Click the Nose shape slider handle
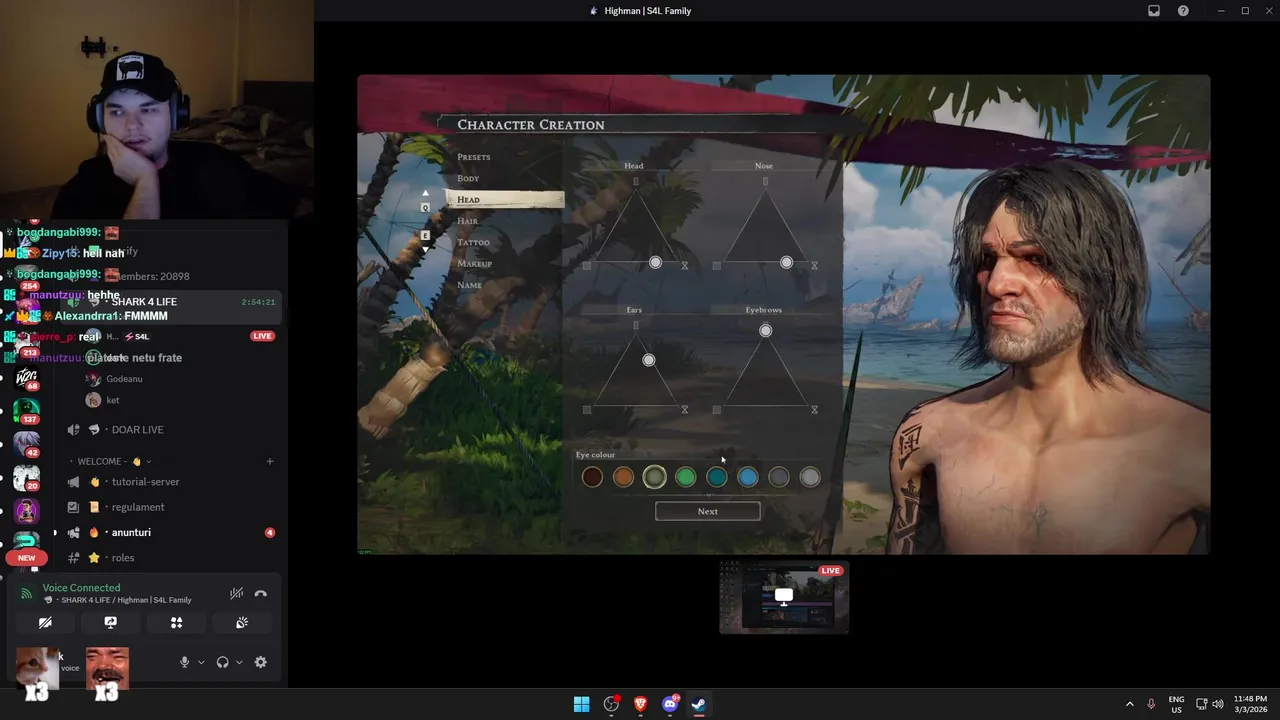The width and height of the screenshot is (1280, 720). tap(786, 262)
